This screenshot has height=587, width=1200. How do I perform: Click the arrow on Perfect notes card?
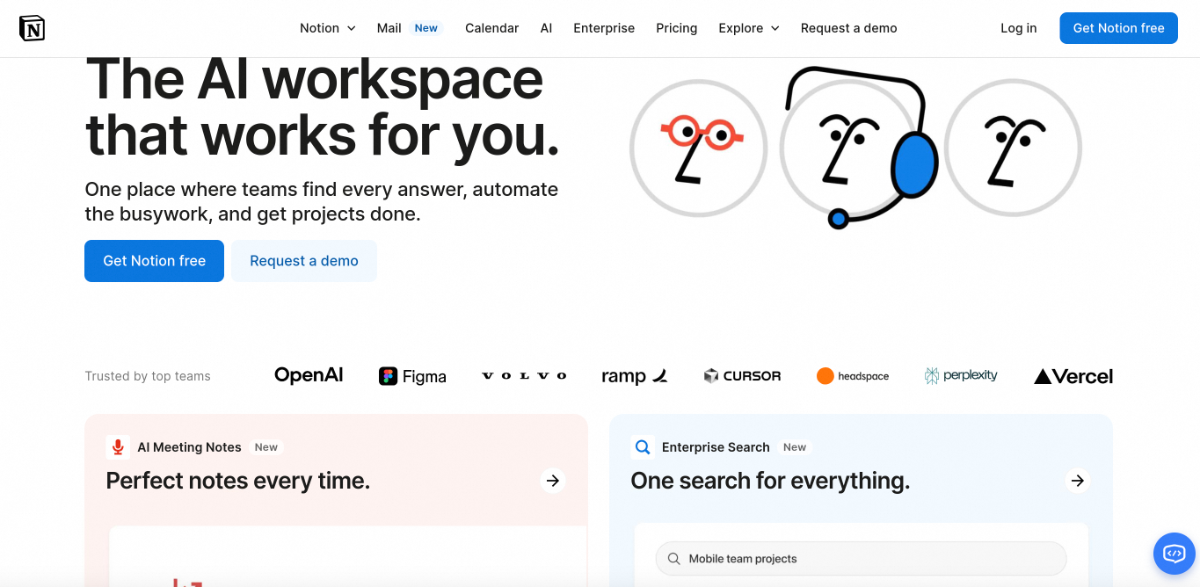552,481
